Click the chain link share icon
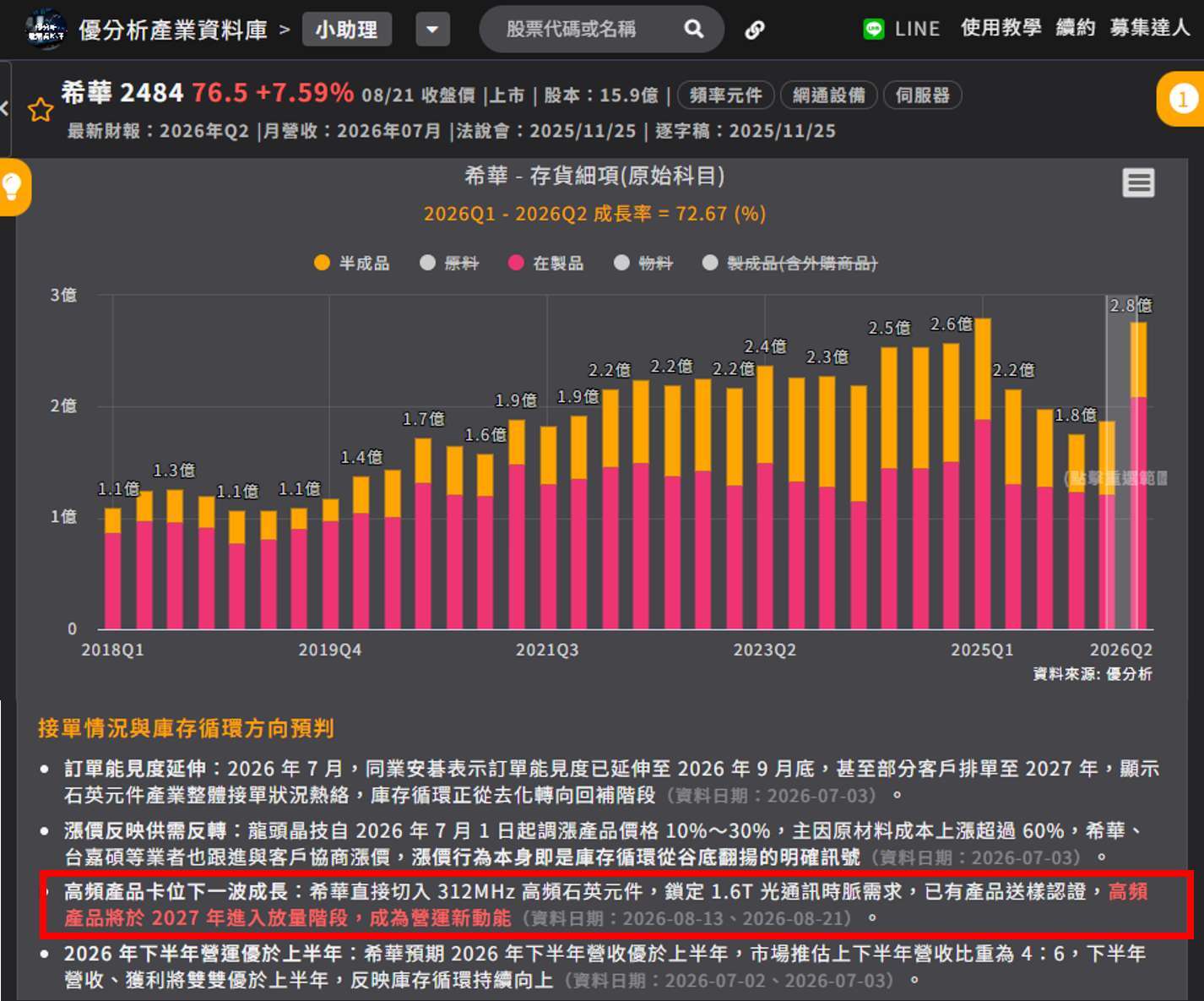This screenshot has width=1204, height=1001. click(x=754, y=30)
